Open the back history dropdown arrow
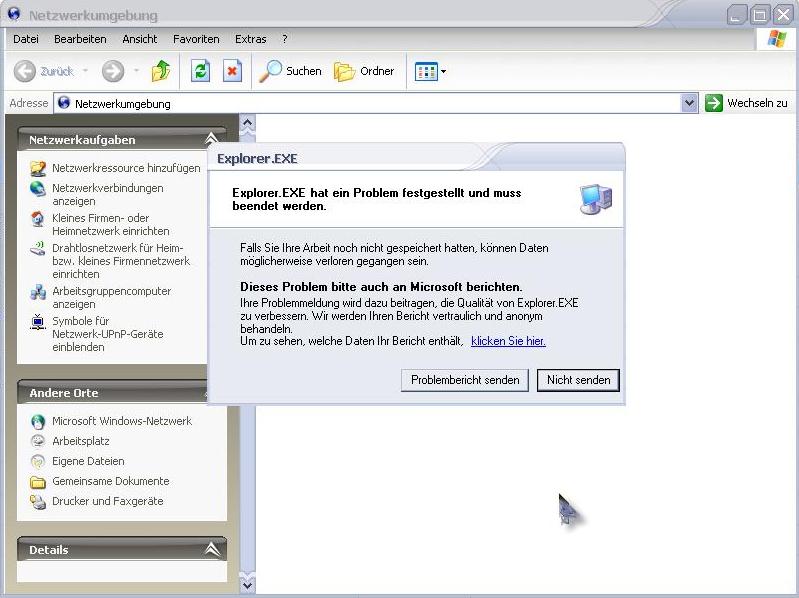This screenshot has width=799, height=598. point(85,71)
